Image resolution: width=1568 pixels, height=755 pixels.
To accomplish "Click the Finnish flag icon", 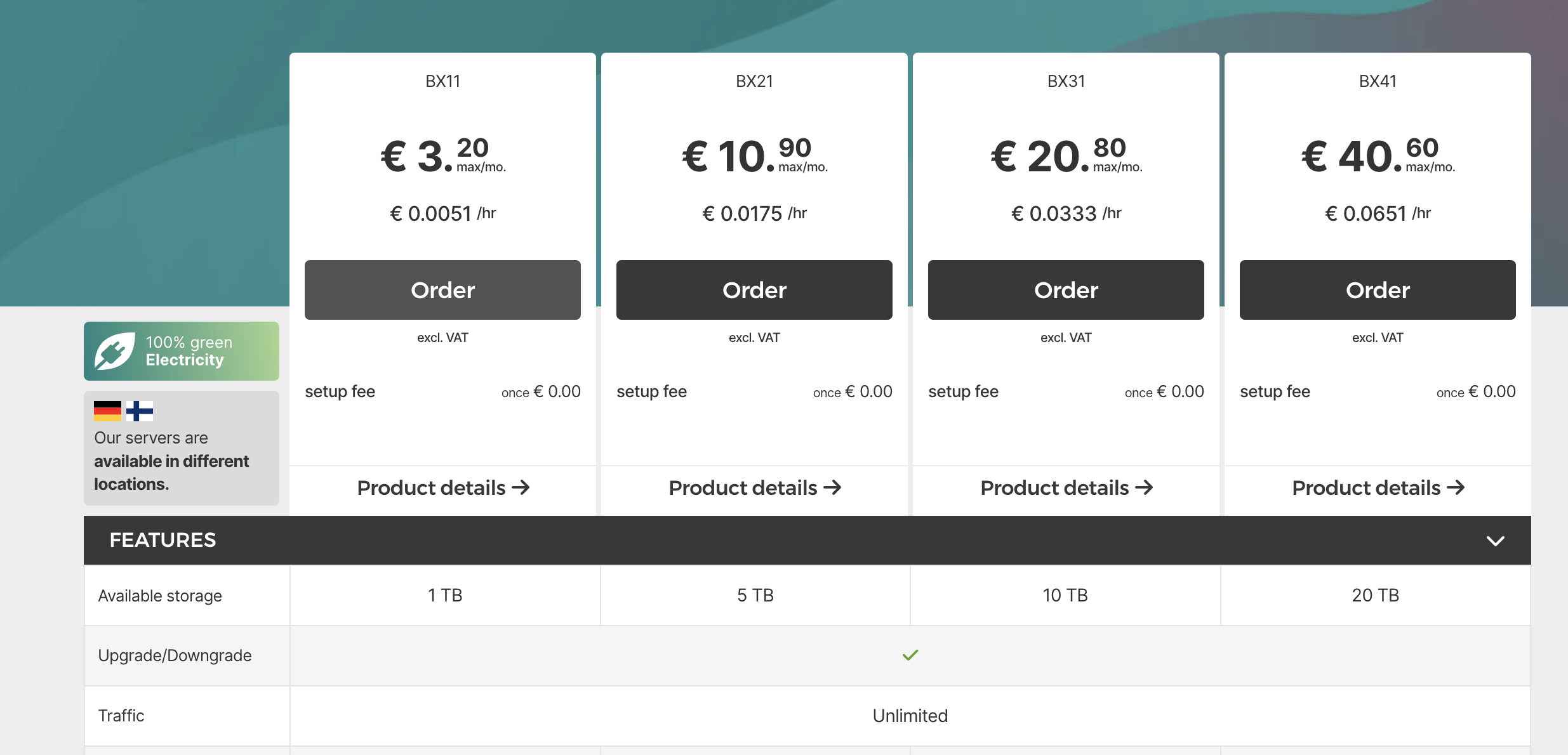I will coord(140,411).
